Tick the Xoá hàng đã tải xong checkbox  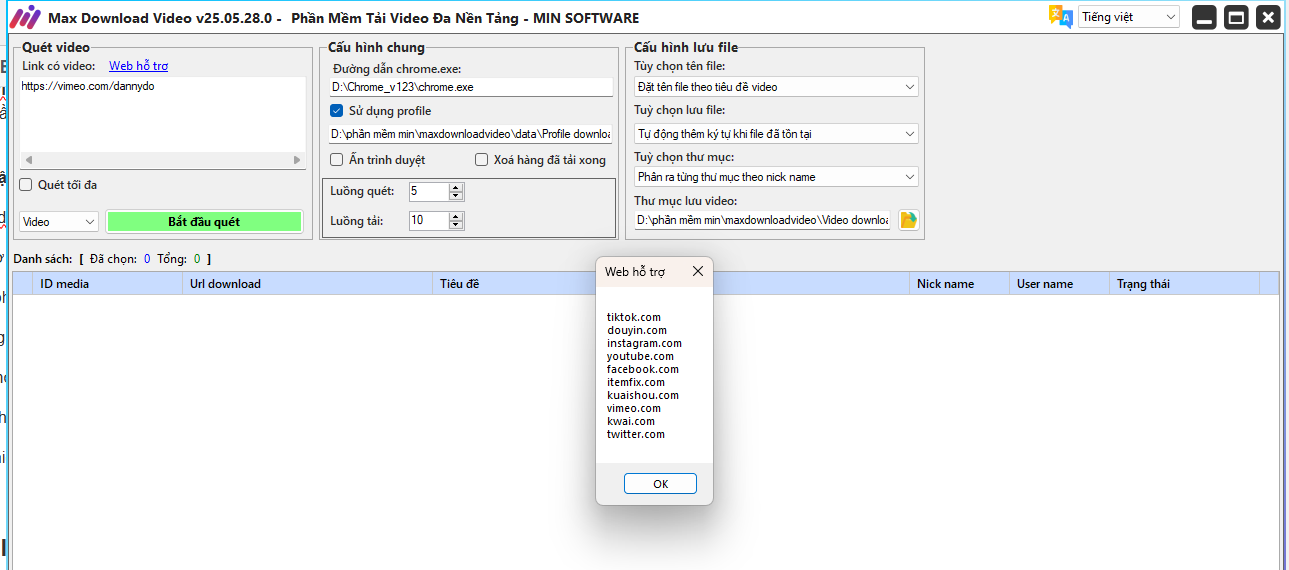[x=482, y=160]
